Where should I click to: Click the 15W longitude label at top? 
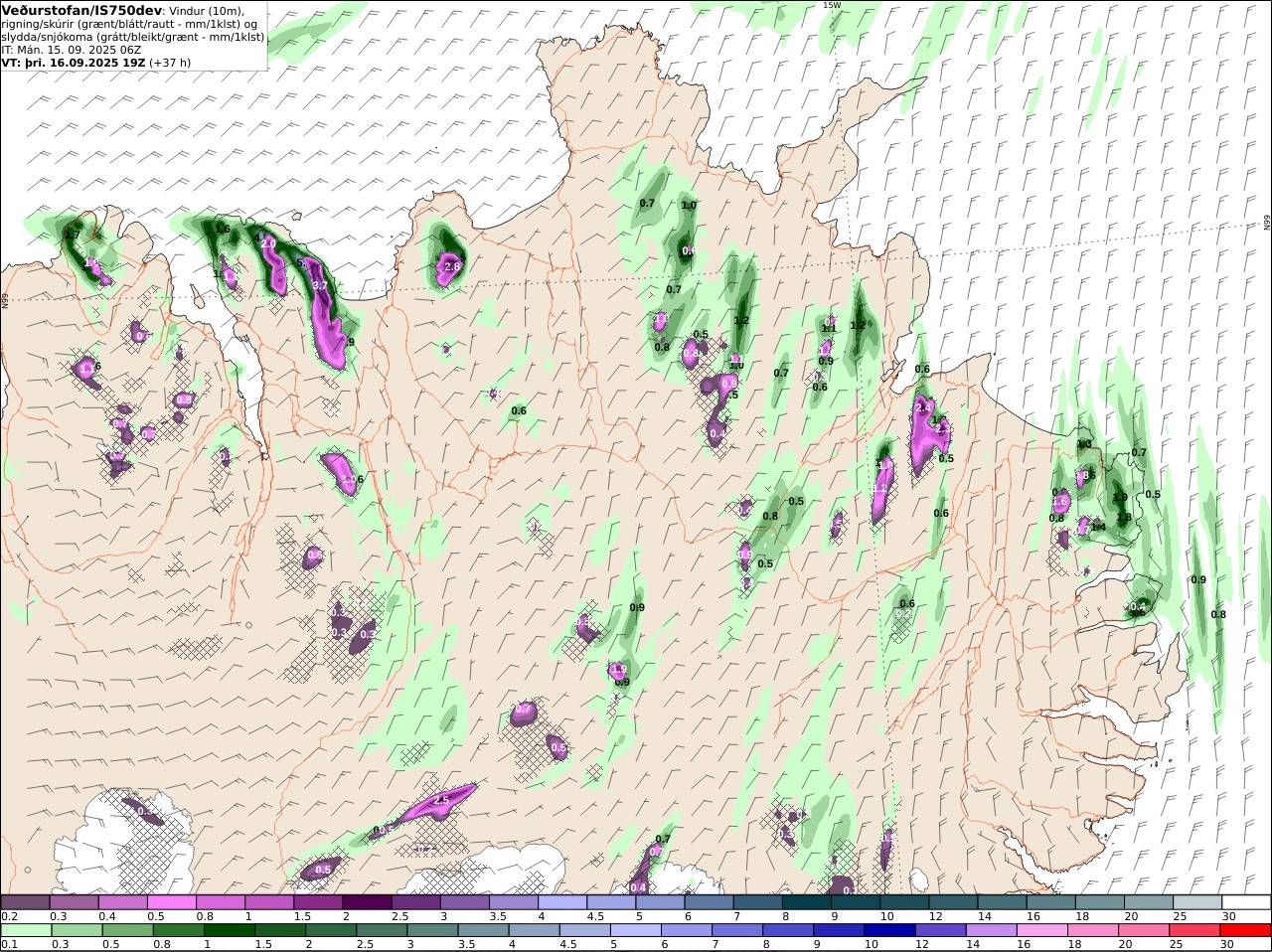[x=831, y=5]
